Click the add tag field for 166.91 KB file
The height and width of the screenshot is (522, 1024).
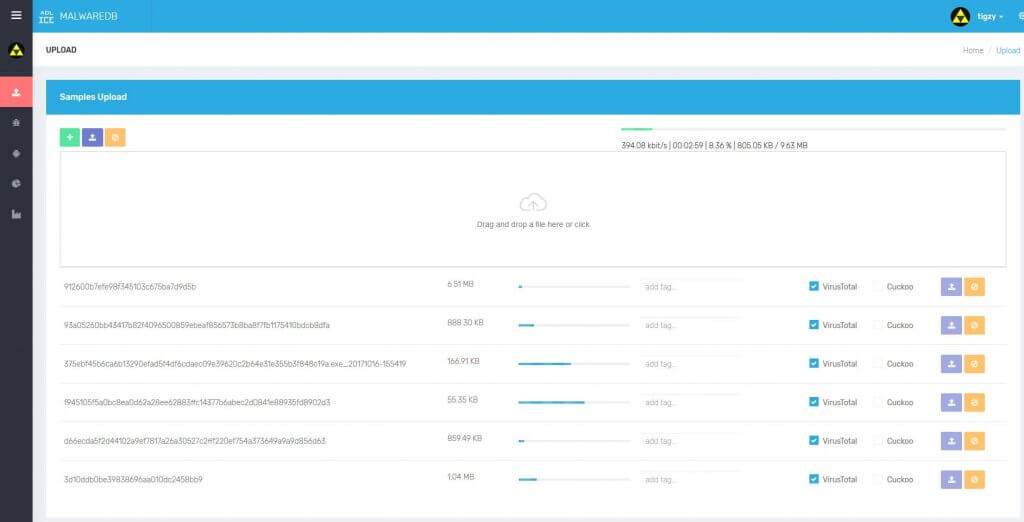click(x=690, y=364)
